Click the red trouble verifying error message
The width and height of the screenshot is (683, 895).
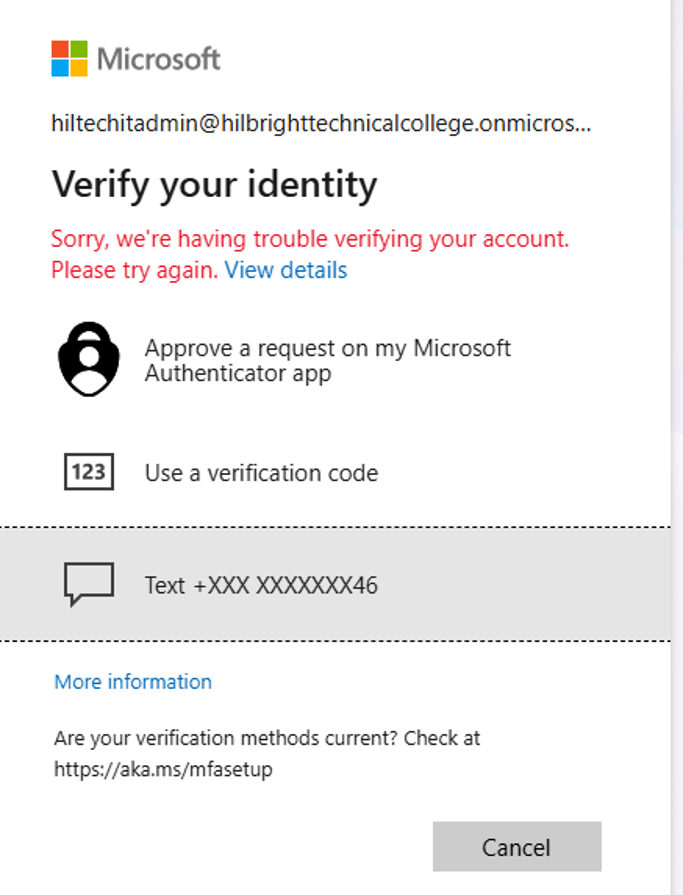(x=310, y=239)
